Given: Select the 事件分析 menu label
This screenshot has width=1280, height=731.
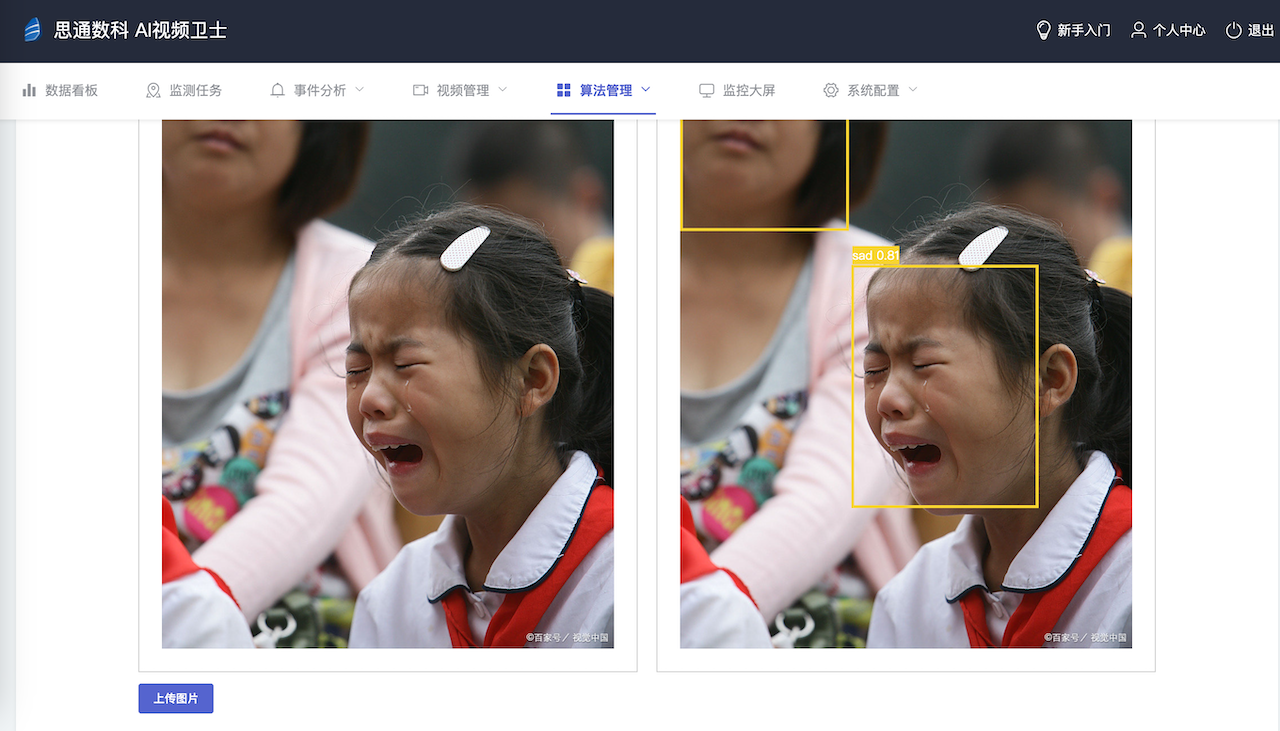Looking at the screenshot, I should (320, 90).
